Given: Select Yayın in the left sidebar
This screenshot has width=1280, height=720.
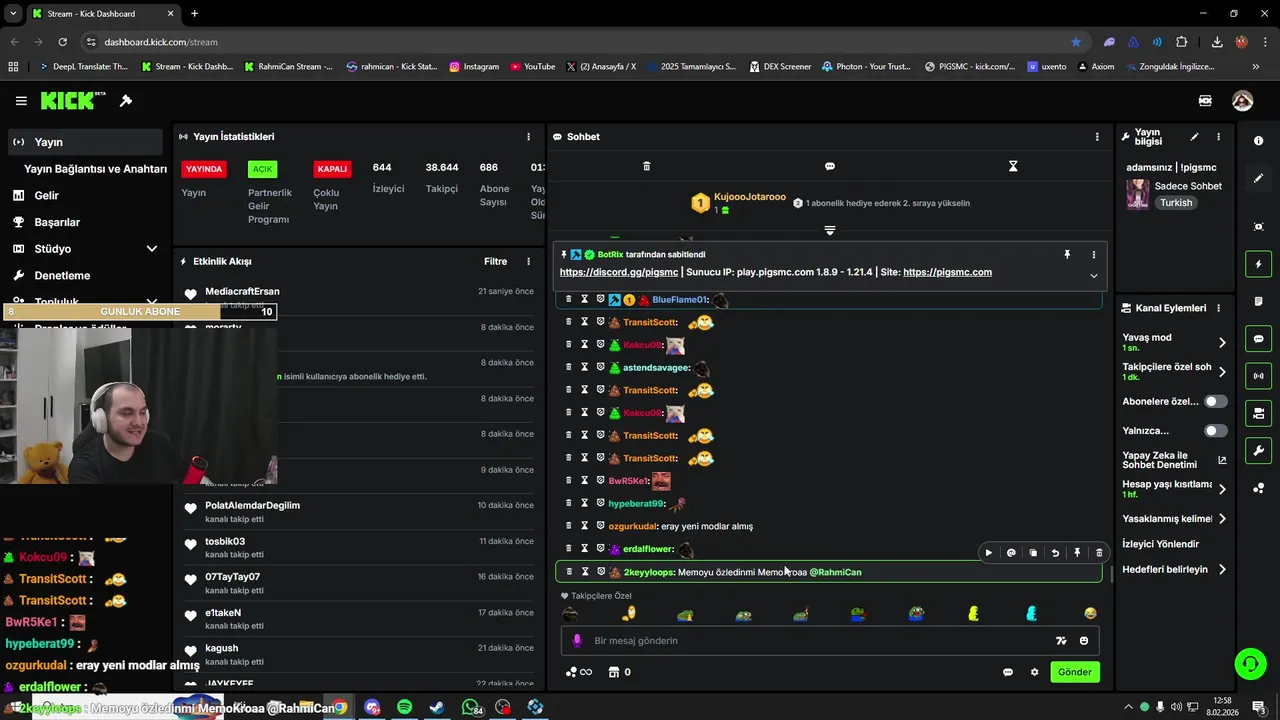Looking at the screenshot, I should click(85, 142).
